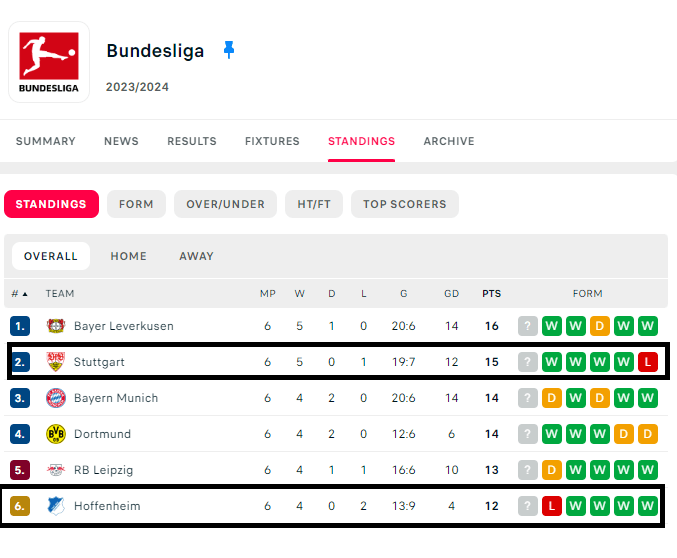Click RB Leipzig club crest
This screenshot has height=558, width=677.
coord(55,470)
